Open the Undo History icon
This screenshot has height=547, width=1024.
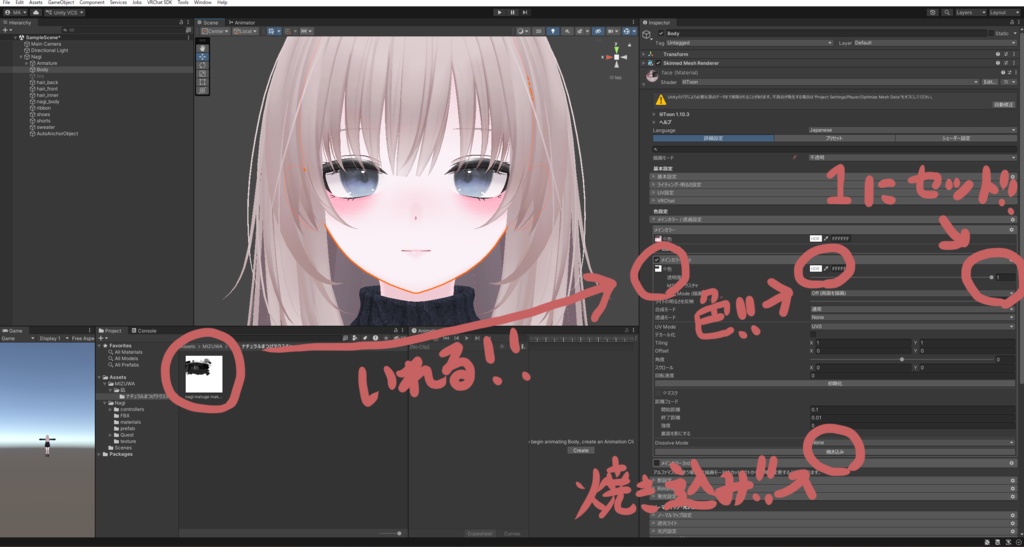point(932,12)
